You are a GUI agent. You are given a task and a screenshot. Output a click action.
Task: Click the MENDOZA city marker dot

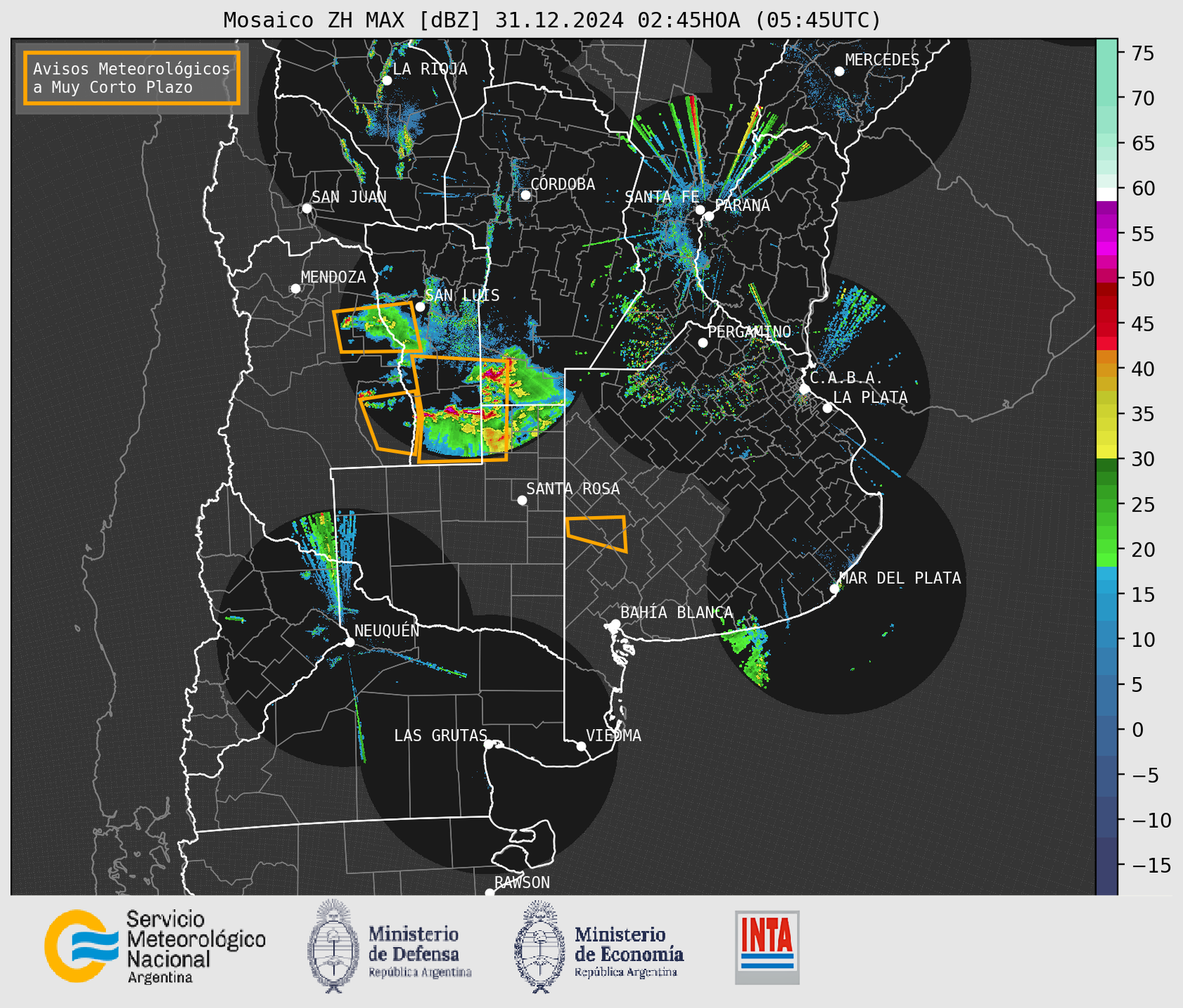tap(295, 289)
